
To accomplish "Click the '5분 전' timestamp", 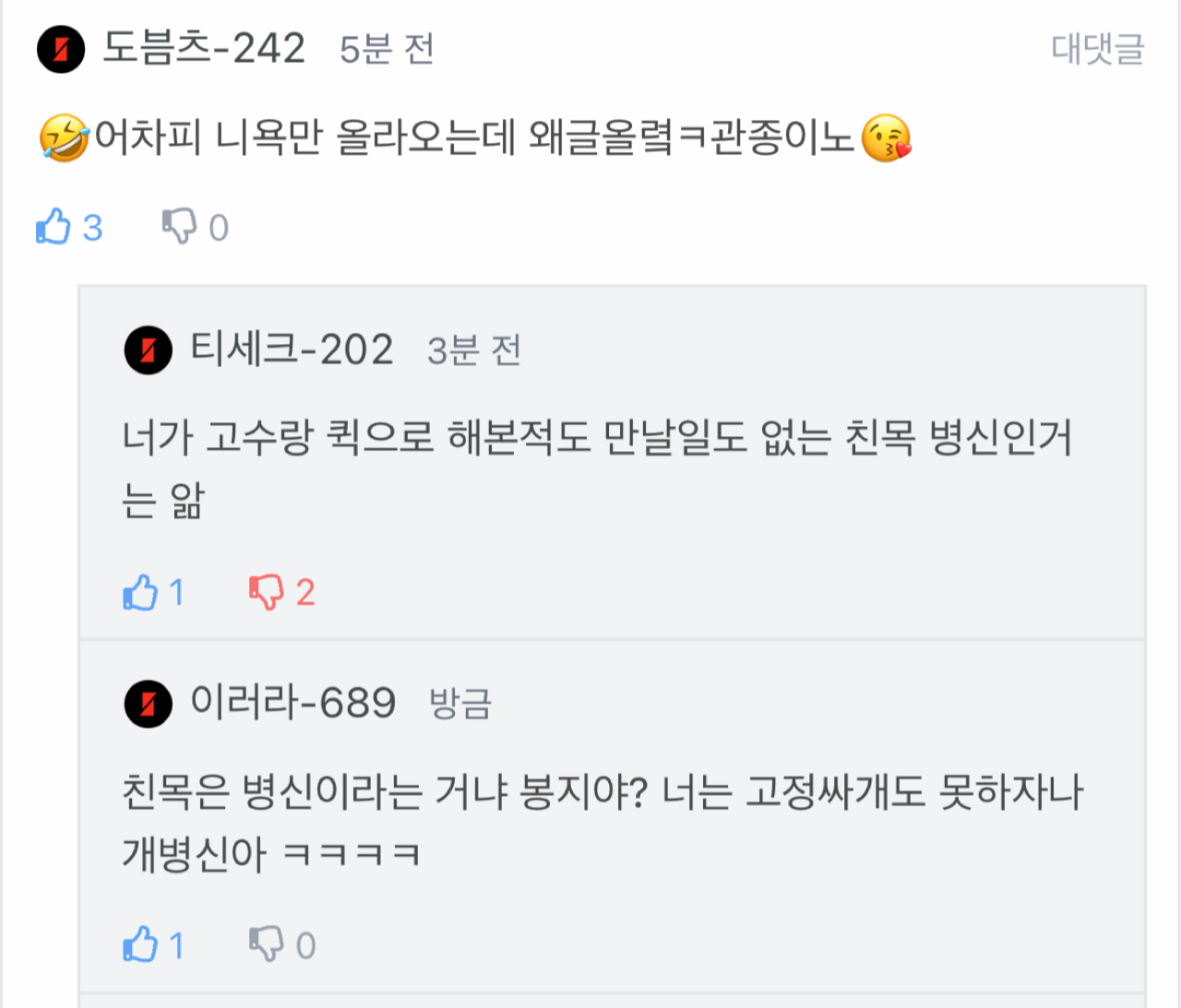I will 387,50.
